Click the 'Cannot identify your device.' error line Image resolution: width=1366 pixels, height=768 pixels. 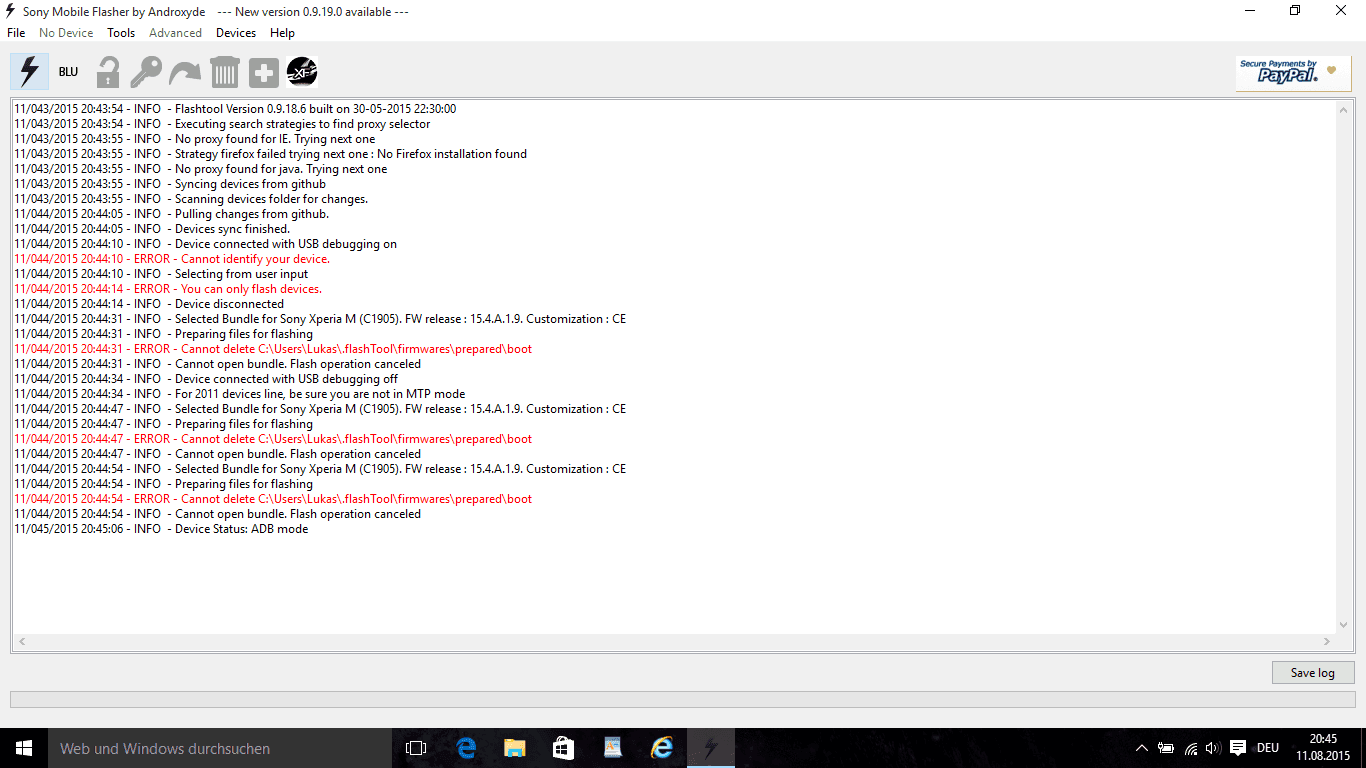(172, 259)
